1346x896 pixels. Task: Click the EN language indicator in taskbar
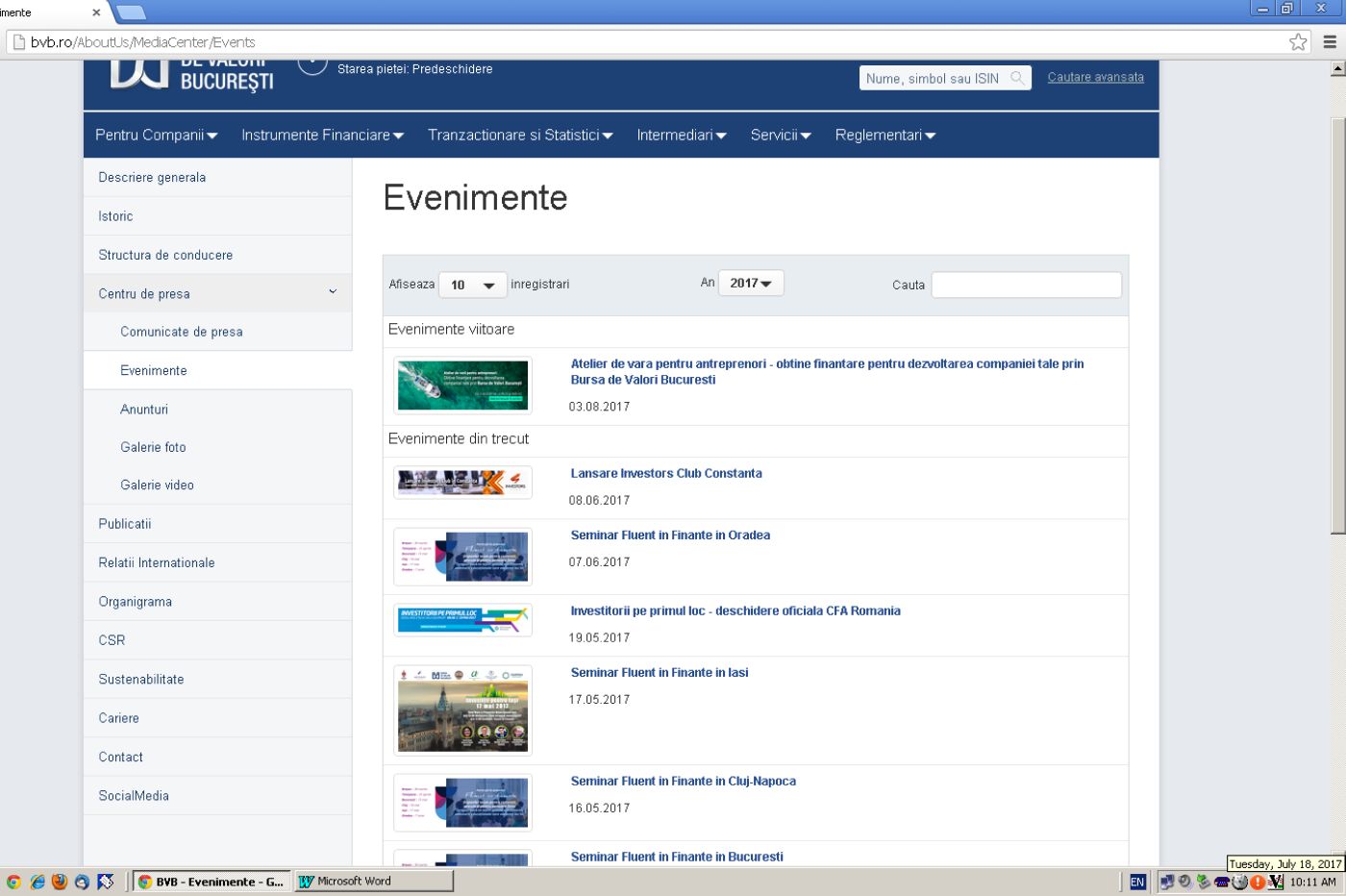click(1137, 882)
